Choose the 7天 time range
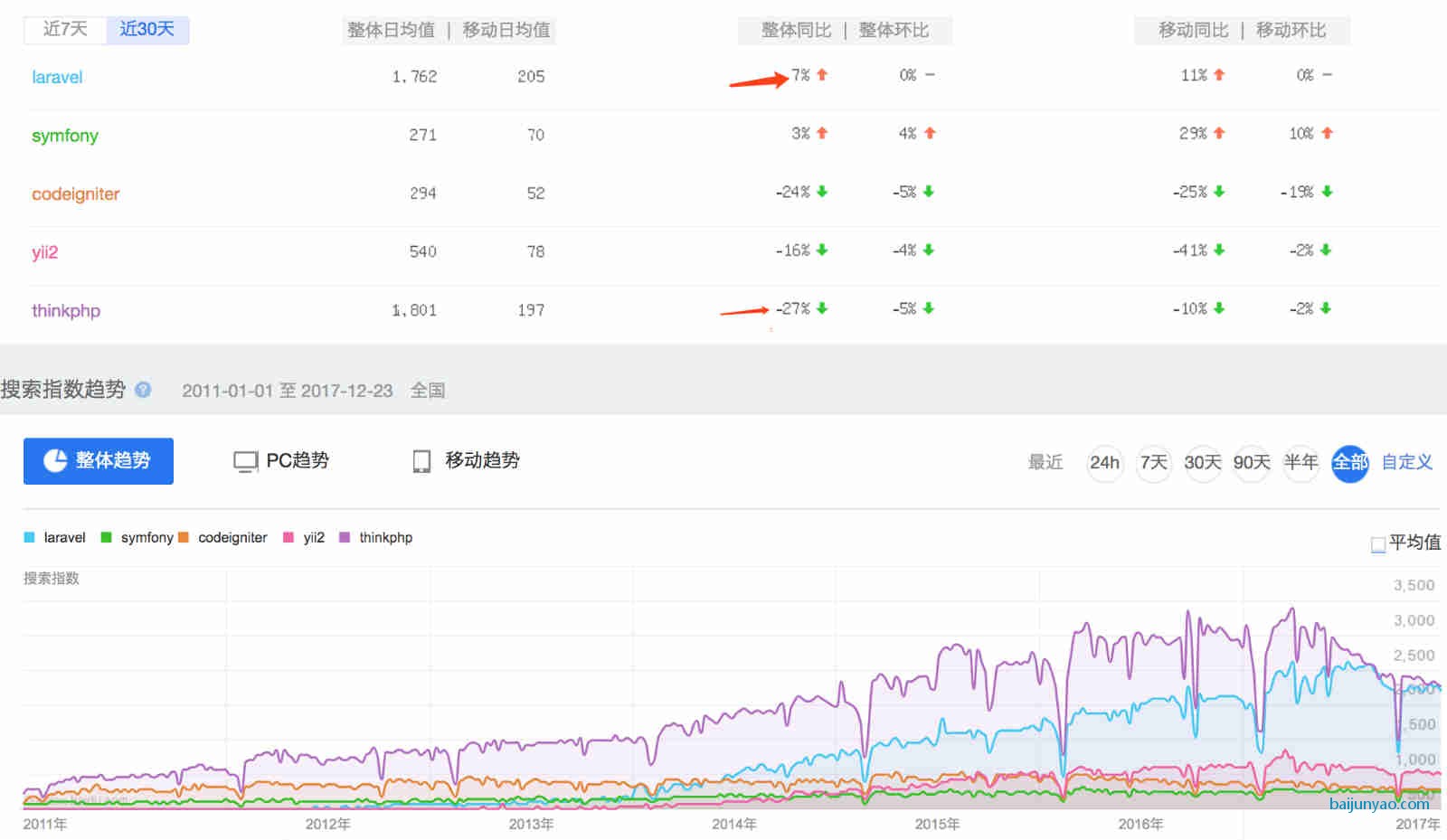Viewport: 1447px width, 840px height. tap(1154, 463)
